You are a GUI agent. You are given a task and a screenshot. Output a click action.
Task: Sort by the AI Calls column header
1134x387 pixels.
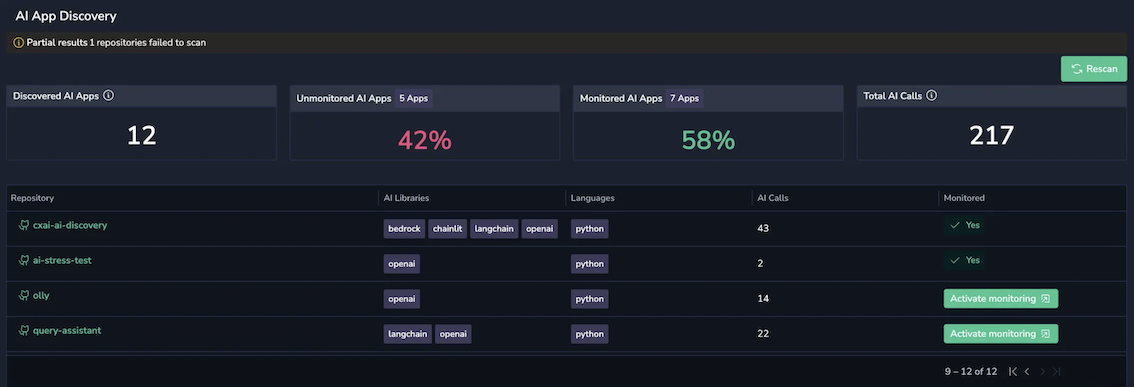[x=773, y=198]
